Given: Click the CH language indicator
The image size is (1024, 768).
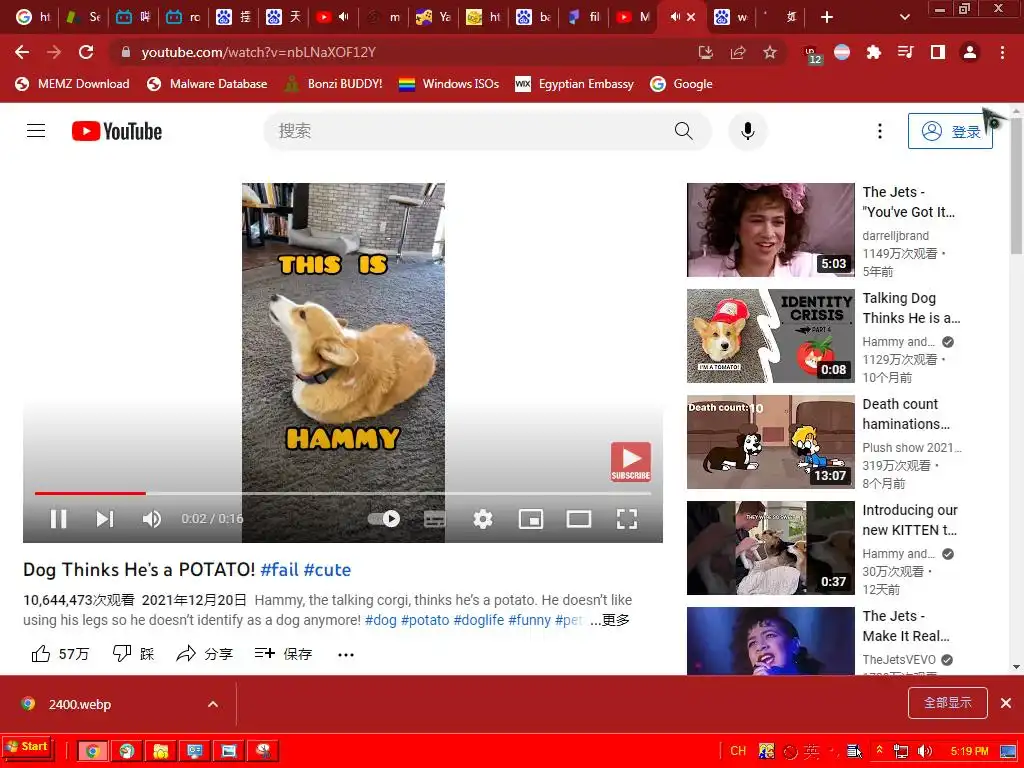Looking at the screenshot, I should point(738,751).
